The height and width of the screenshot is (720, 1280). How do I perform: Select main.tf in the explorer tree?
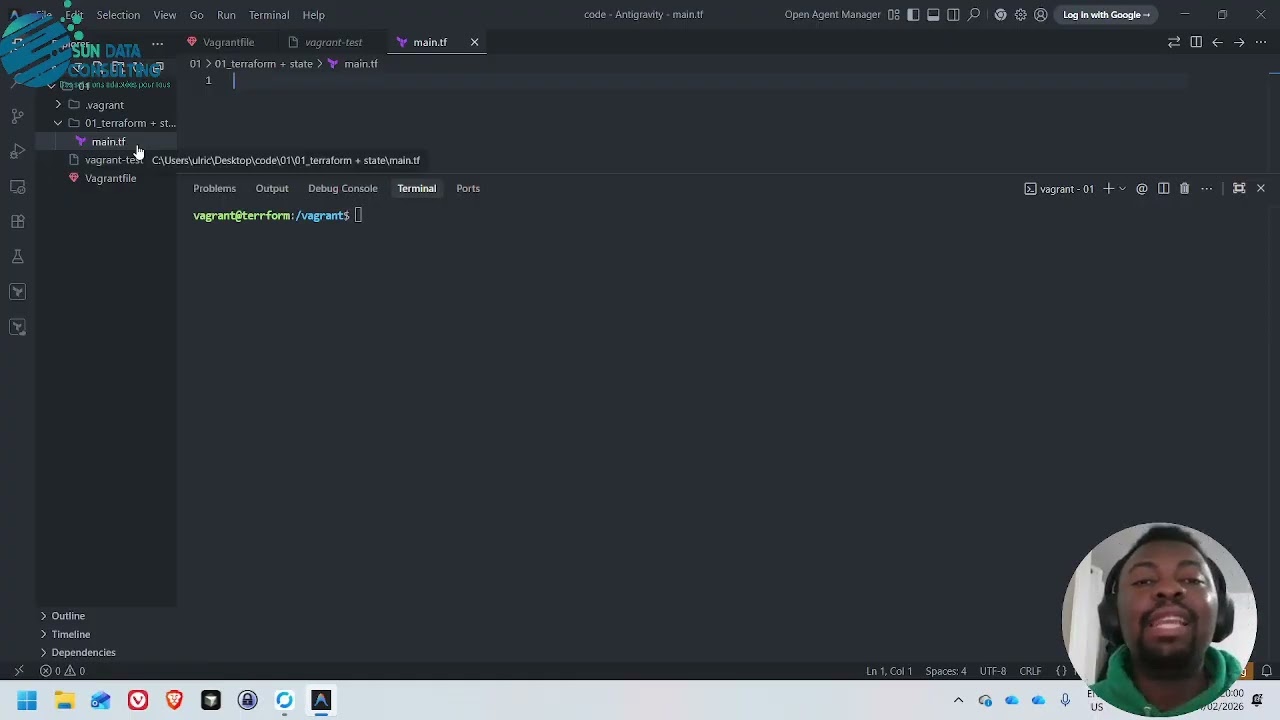pos(108,142)
